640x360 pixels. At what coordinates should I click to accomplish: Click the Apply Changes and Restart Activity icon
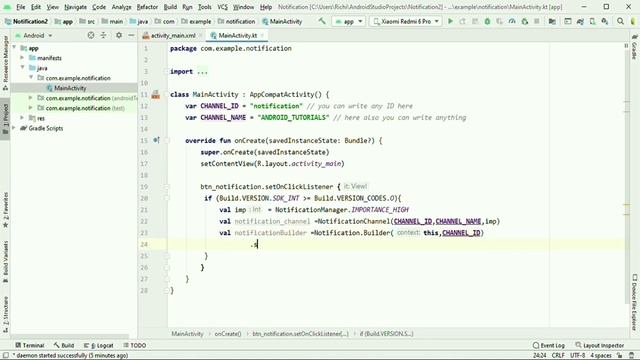(x=462, y=21)
